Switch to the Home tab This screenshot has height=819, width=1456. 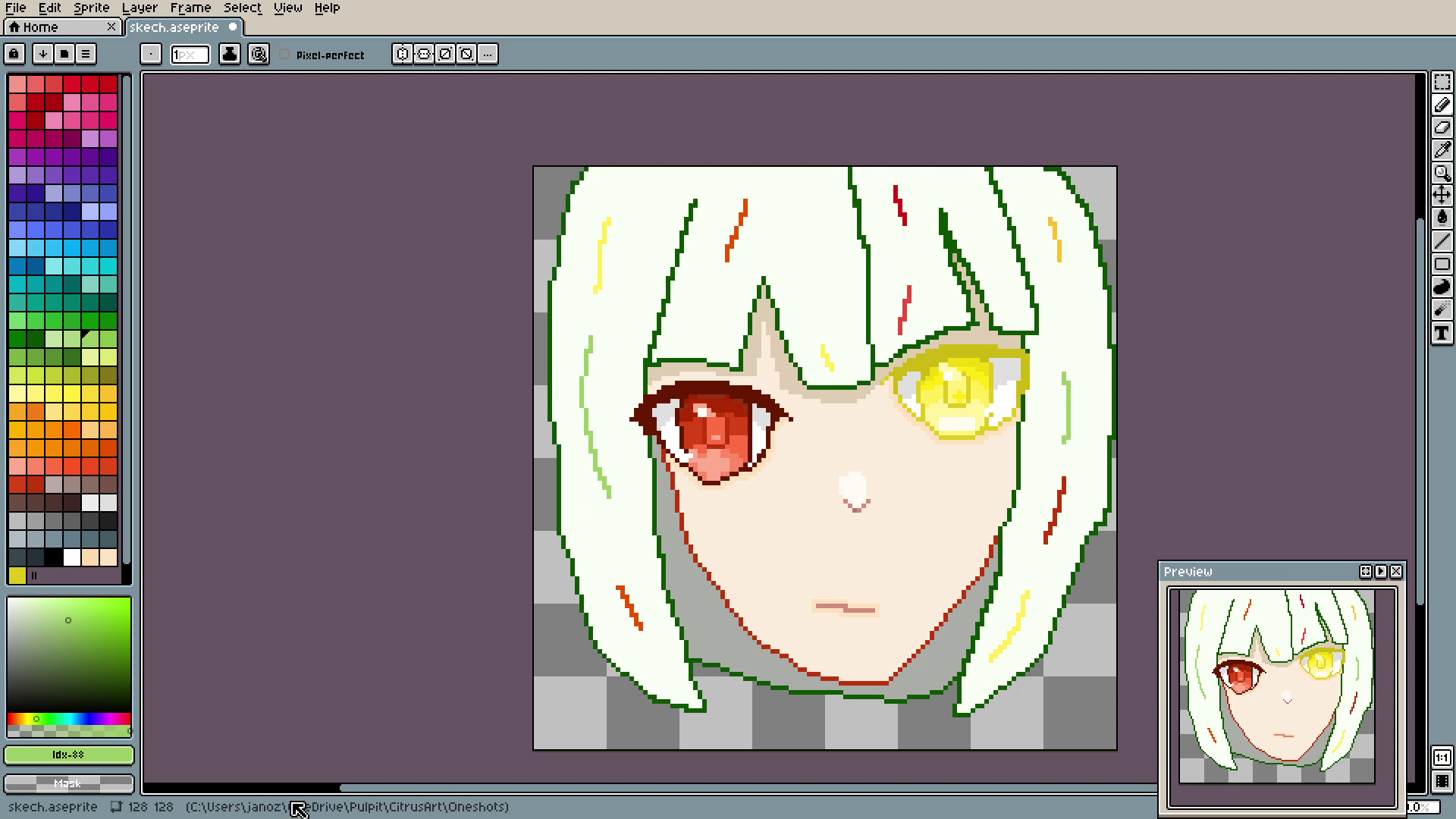pos(40,27)
